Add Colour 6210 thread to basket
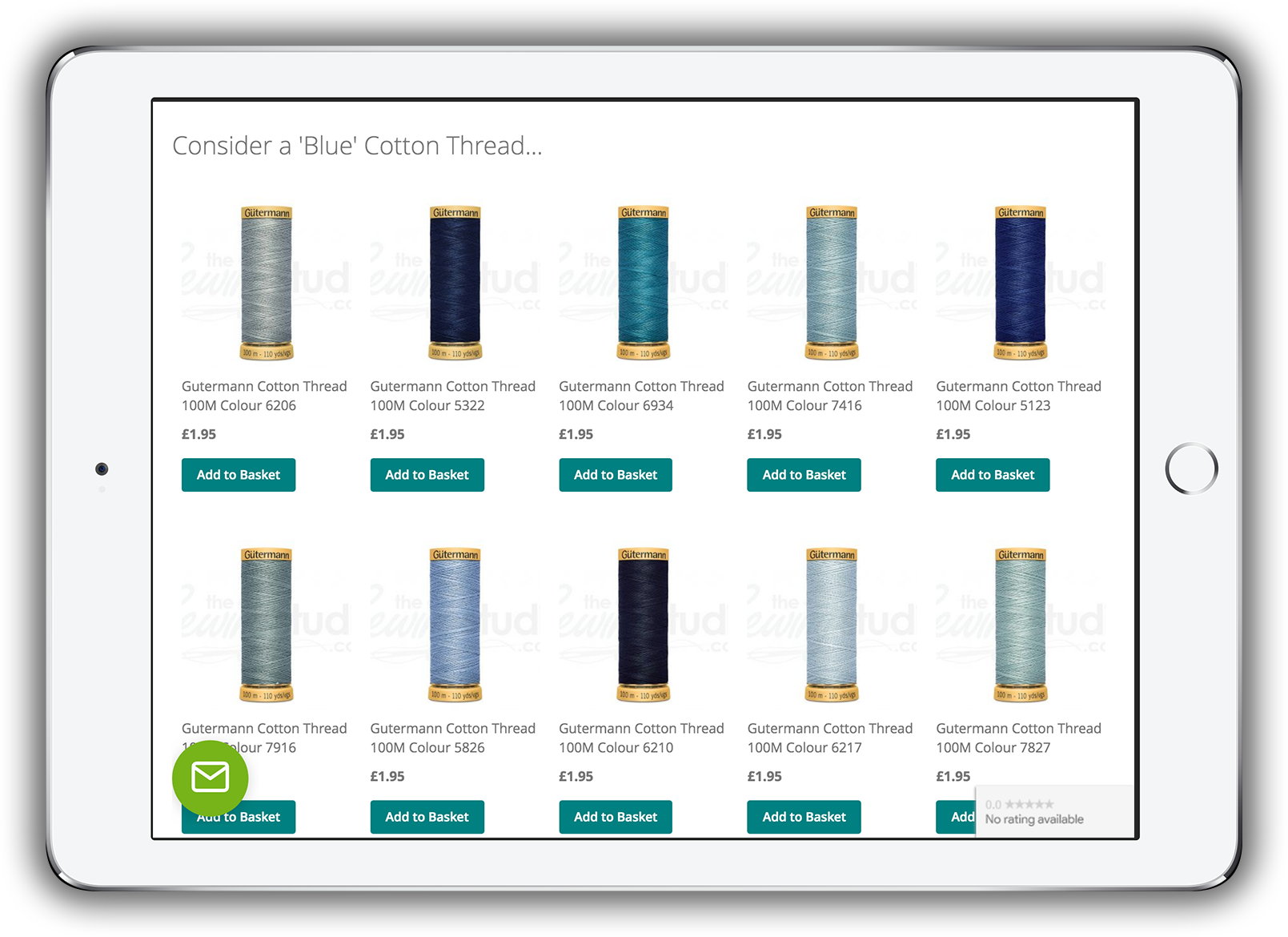This screenshot has height=937, width=1288. pos(616,817)
